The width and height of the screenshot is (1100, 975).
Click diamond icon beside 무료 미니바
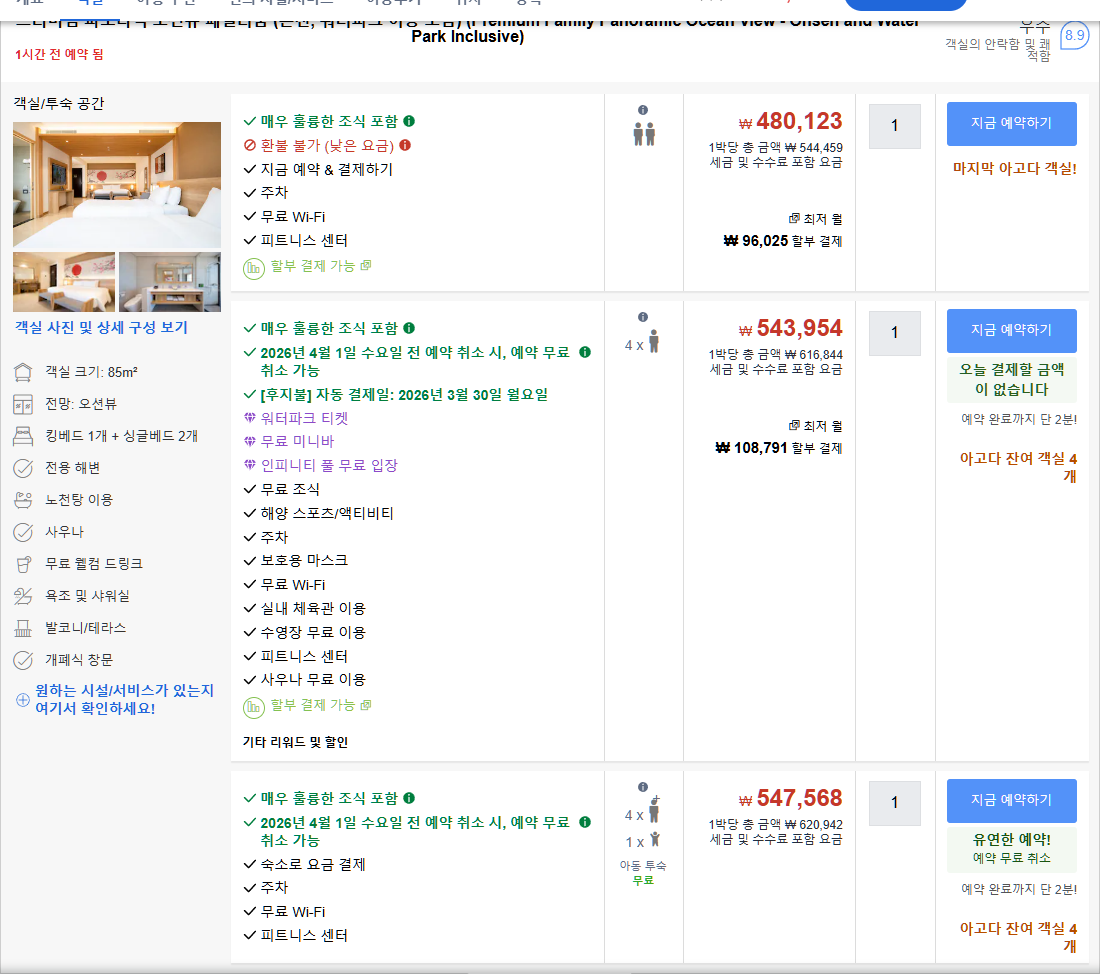click(x=249, y=441)
